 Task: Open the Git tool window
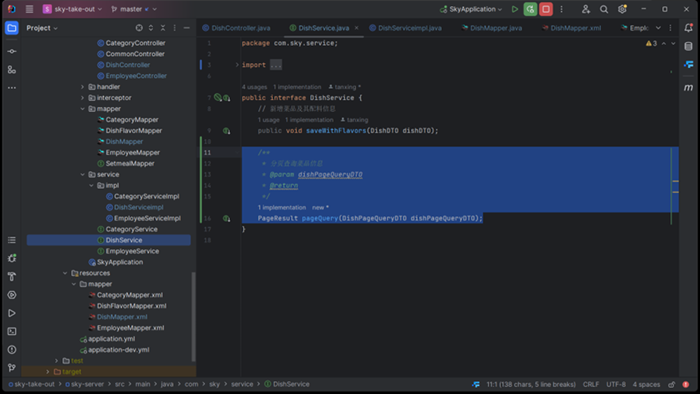(x=12, y=368)
